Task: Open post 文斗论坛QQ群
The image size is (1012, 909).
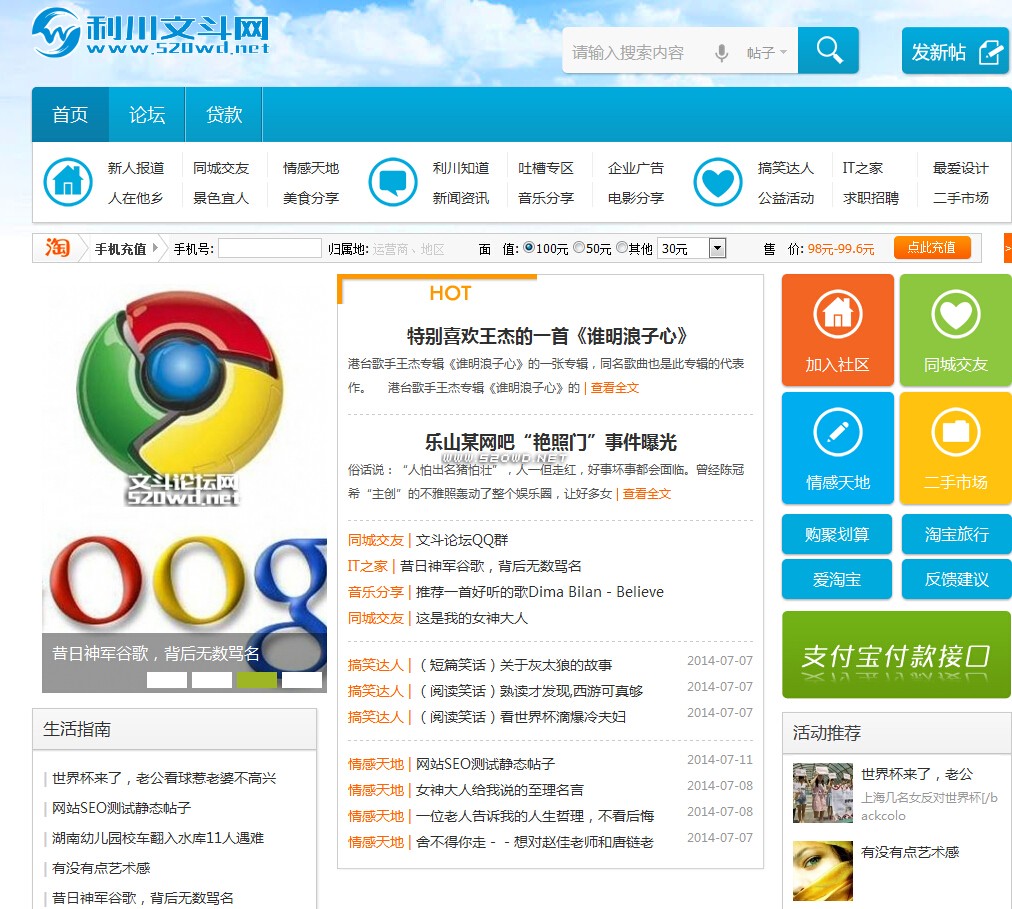Action: pyautogui.click(x=462, y=540)
